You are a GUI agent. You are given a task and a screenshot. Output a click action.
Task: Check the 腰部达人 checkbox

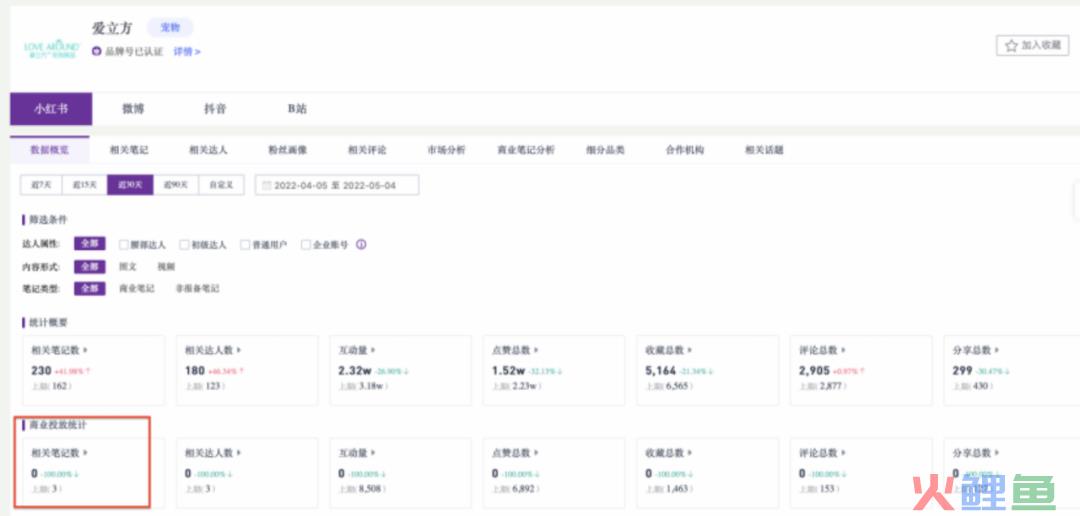(124, 245)
